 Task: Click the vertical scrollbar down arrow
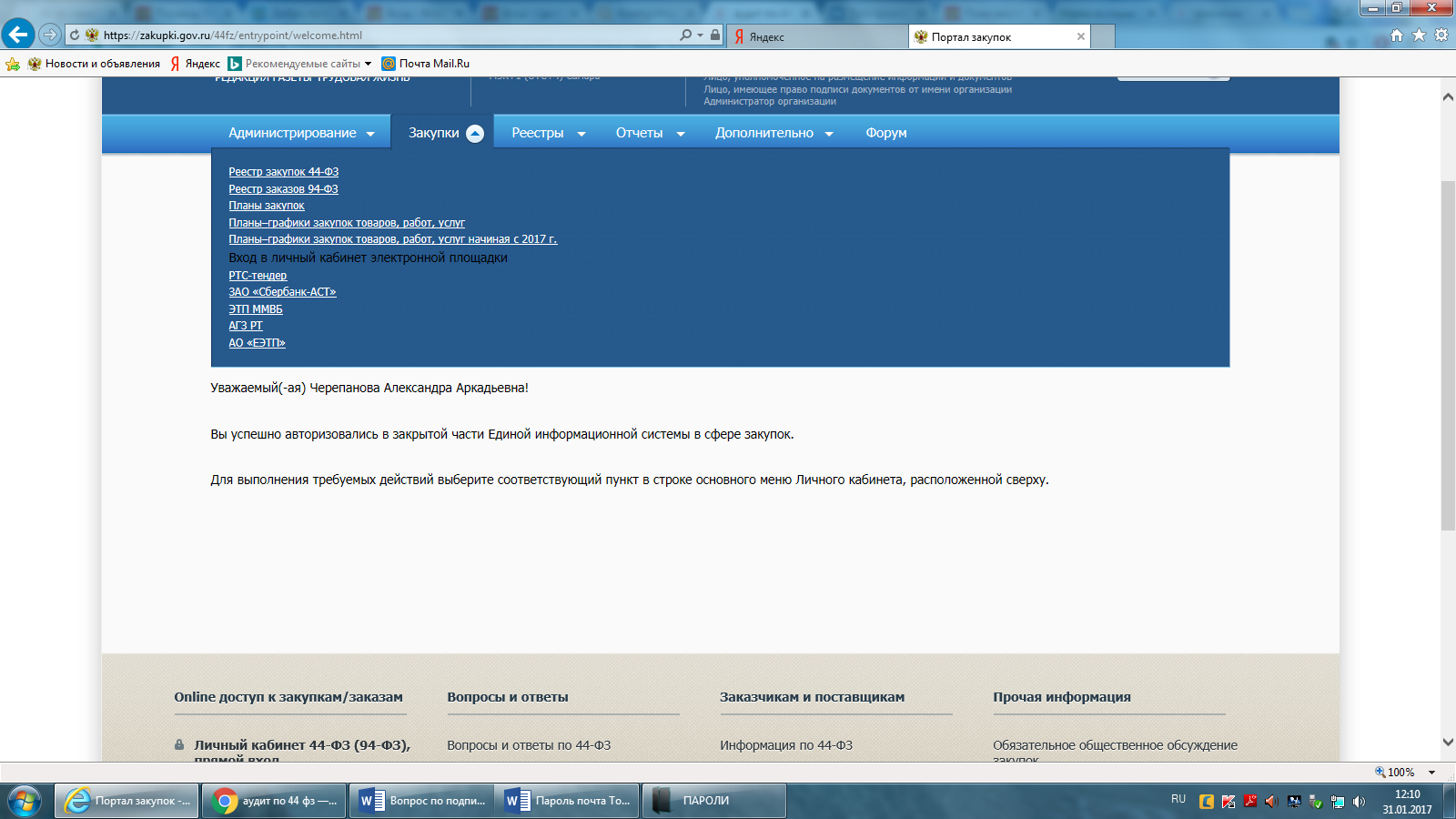click(1447, 743)
